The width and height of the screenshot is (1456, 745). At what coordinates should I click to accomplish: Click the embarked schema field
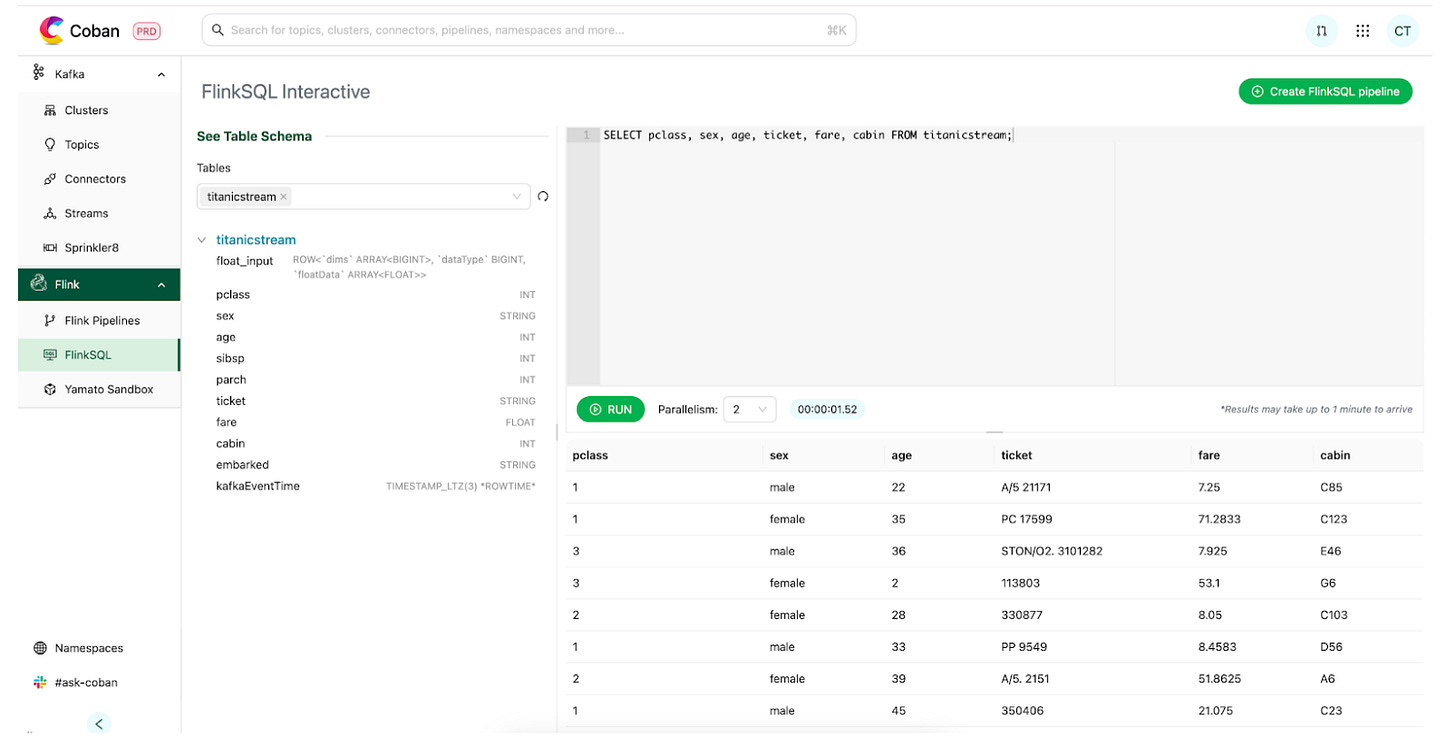(x=242, y=465)
